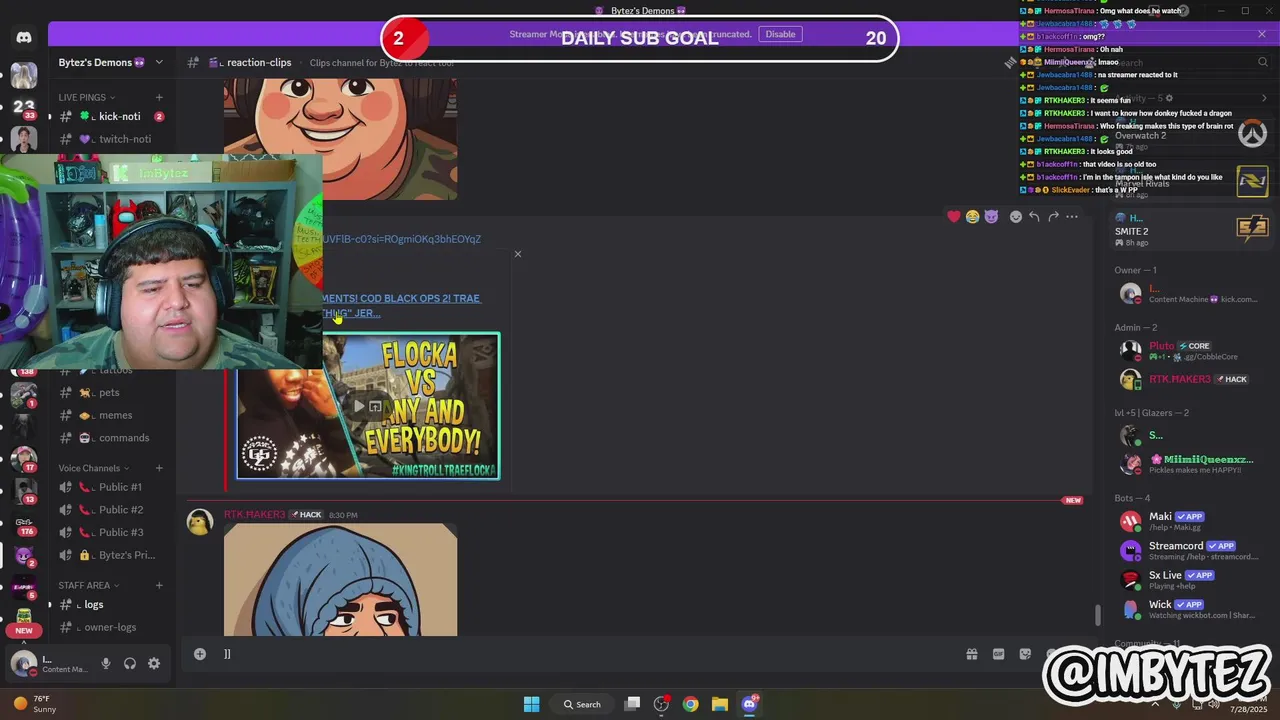Screen dimensions: 1280x720
Task: Open MiimiiQueenxz member entry
Action: pyautogui.click(x=1185, y=463)
